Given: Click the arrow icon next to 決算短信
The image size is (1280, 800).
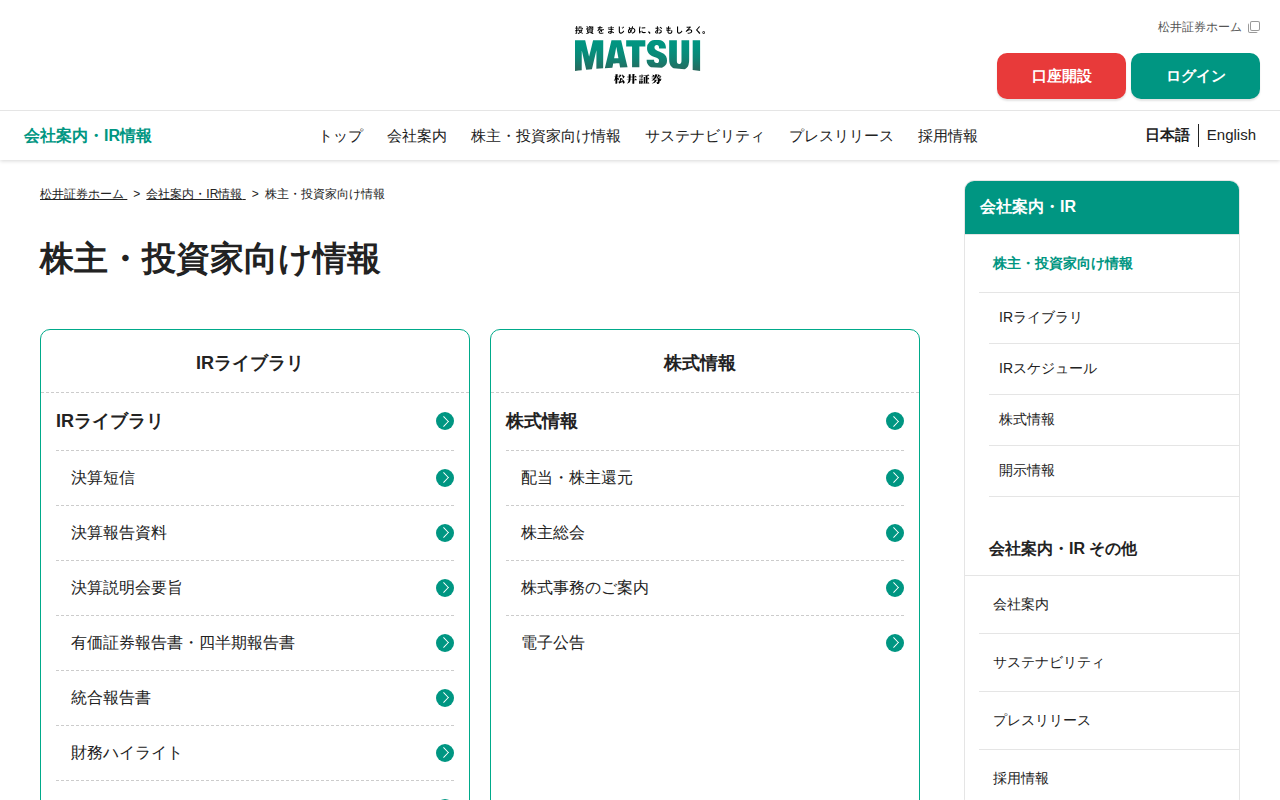Looking at the screenshot, I should [445, 478].
